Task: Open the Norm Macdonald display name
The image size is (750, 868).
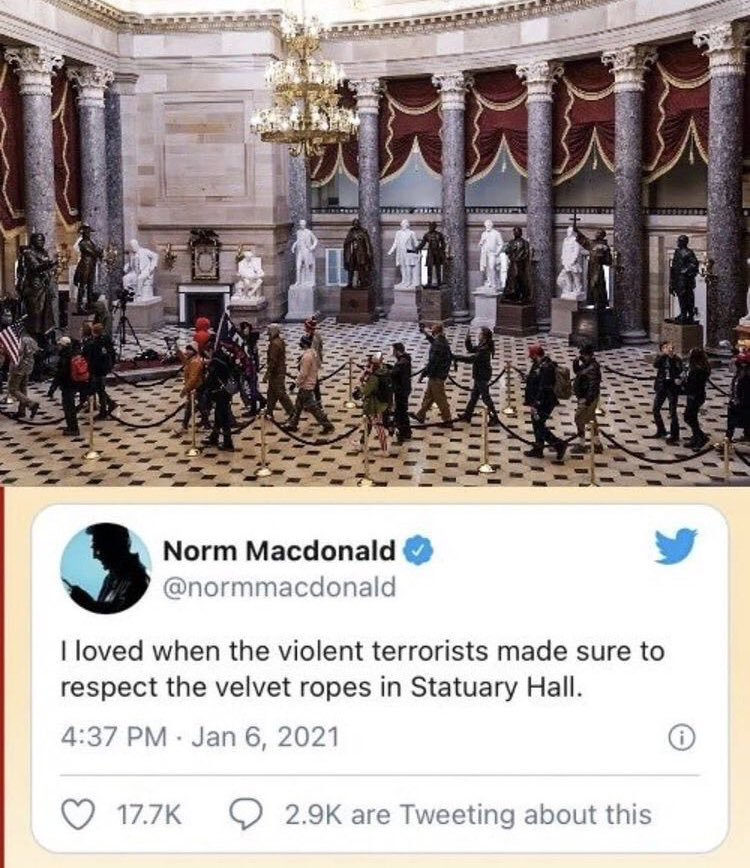Action: [279, 551]
